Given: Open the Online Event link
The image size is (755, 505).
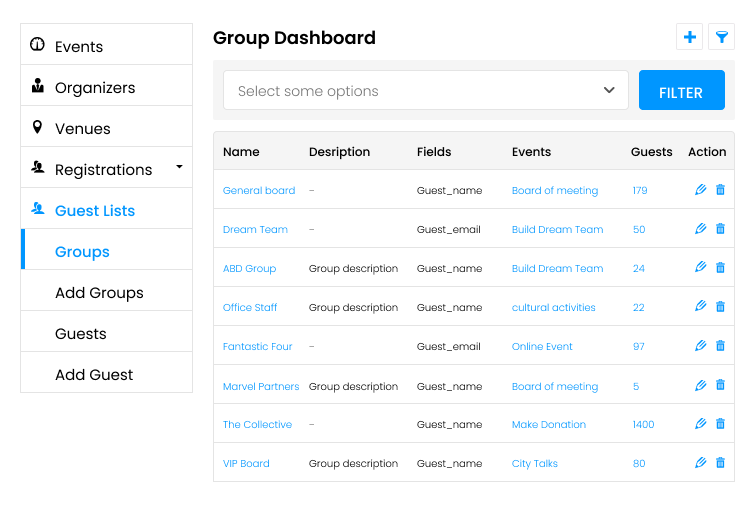Looking at the screenshot, I should click(542, 347).
